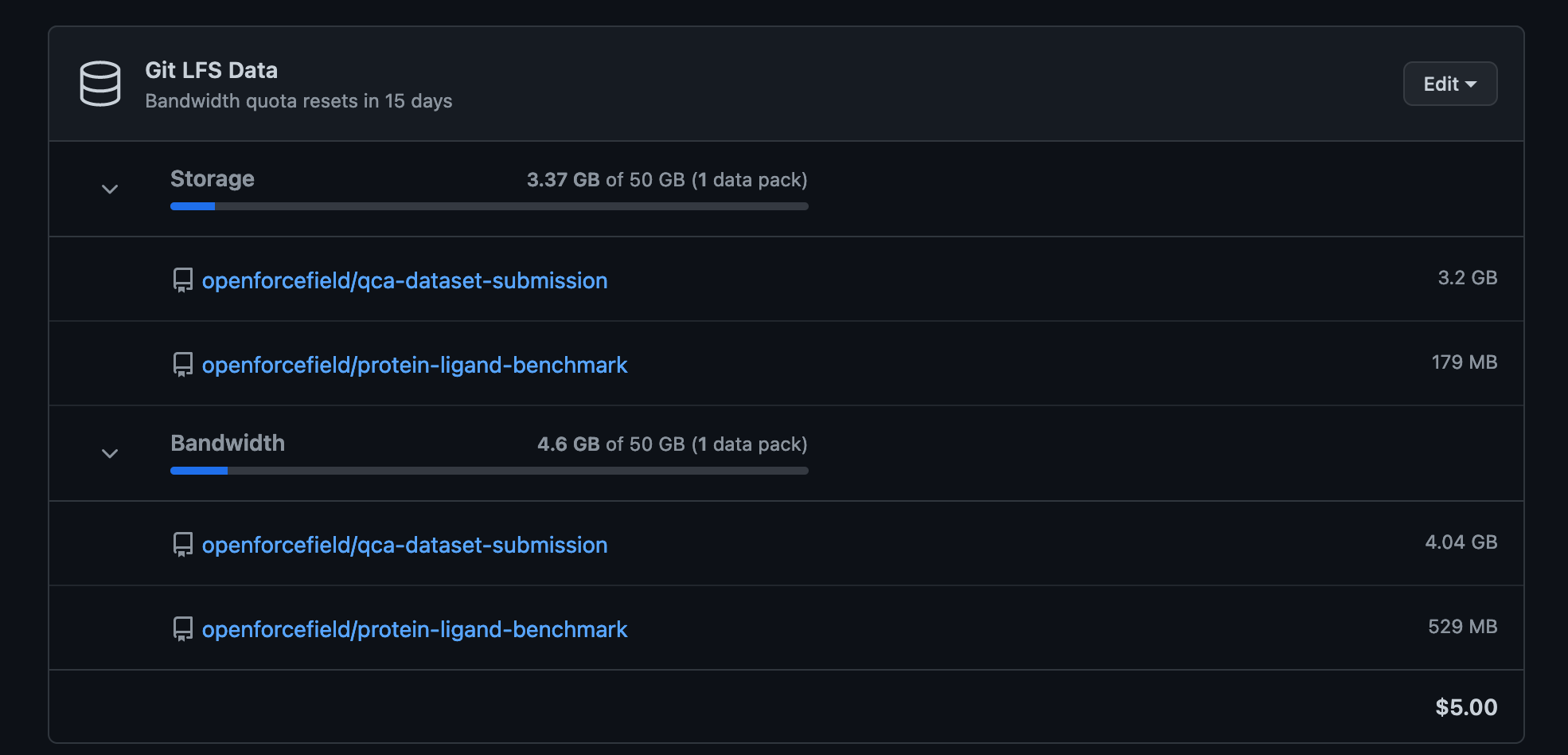Click openforcefield/qca-dataset-submission under Bandwidth
Image resolution: width=1568 pixels, height=755 pixels.
coord(405,545)
